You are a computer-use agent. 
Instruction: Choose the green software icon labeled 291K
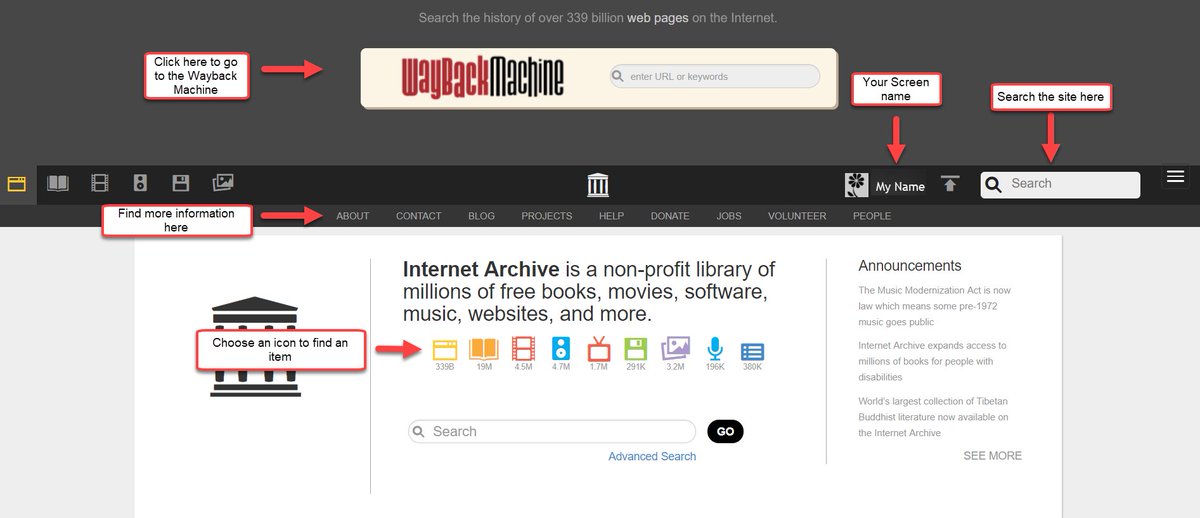point(636,349)
